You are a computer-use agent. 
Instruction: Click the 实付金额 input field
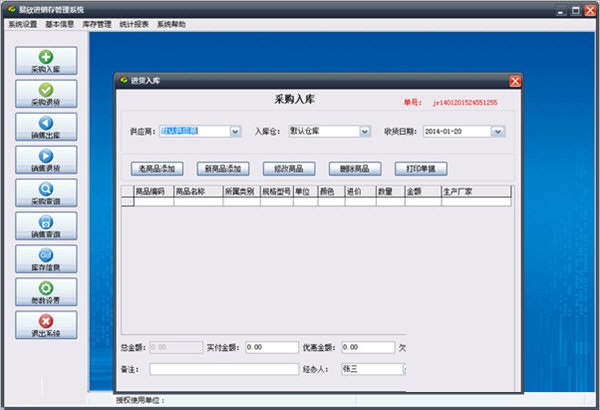tap(272, 347)
